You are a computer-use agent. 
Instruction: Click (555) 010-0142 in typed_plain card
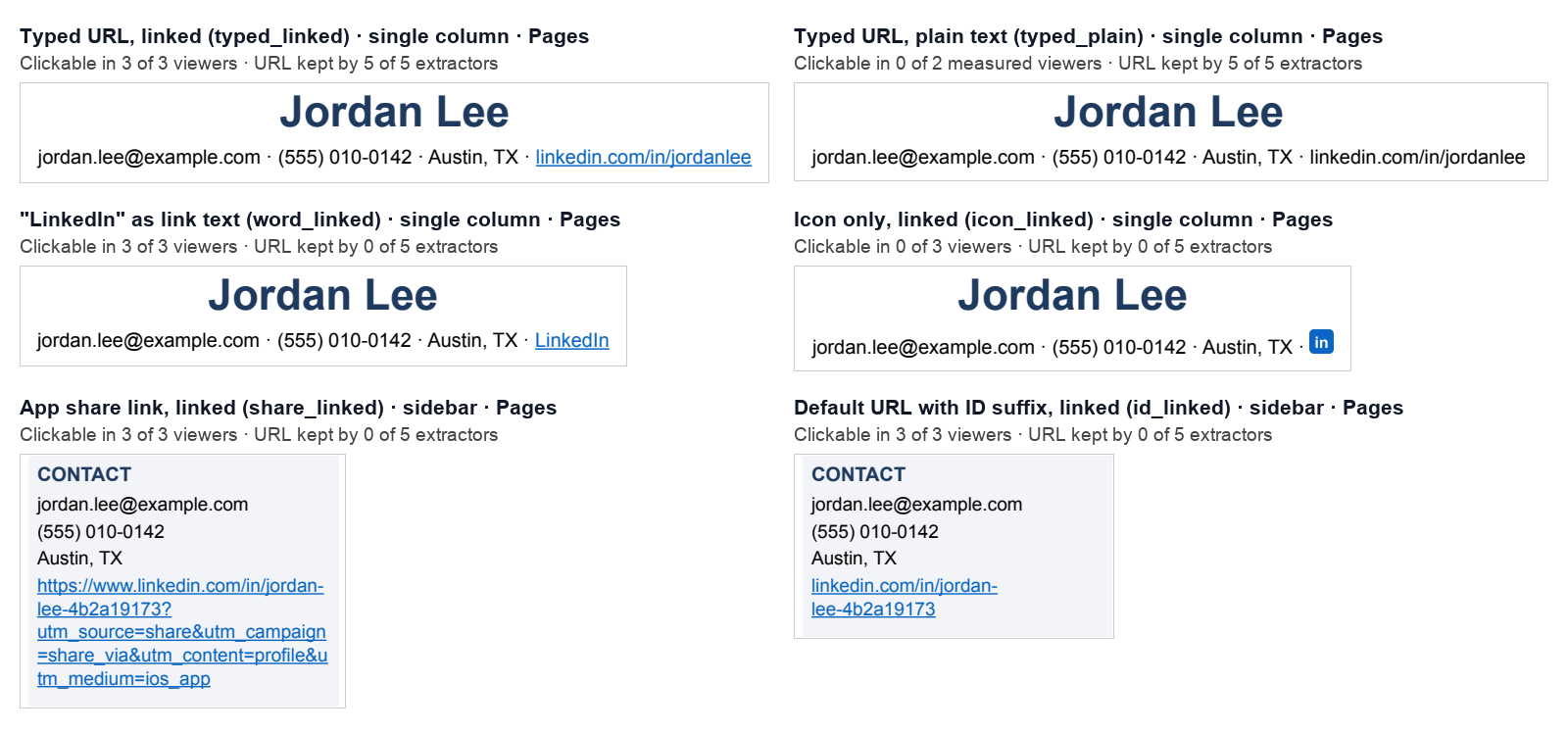coord(1119,157)
